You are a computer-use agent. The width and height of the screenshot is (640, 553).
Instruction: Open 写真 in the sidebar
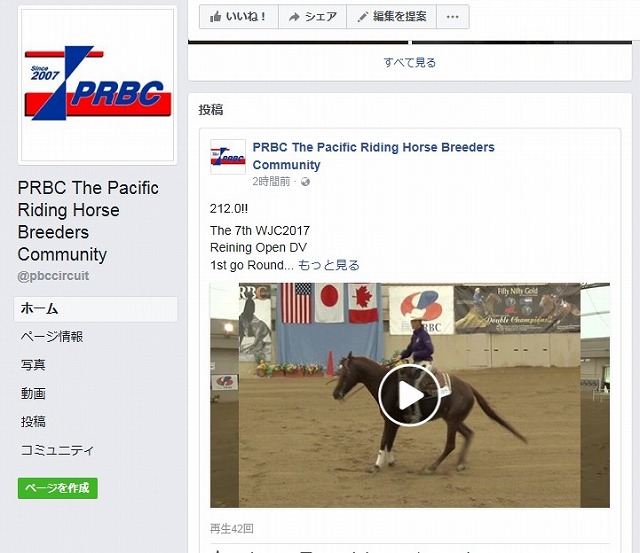[x=33, y=365]
